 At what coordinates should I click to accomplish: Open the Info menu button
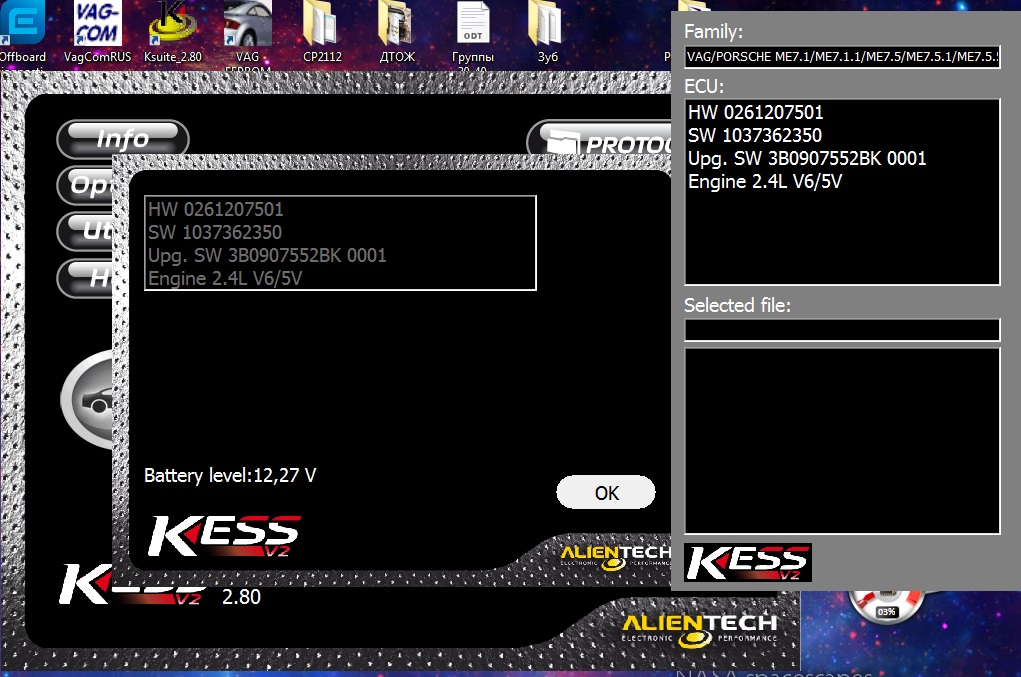tap(123, 139)
